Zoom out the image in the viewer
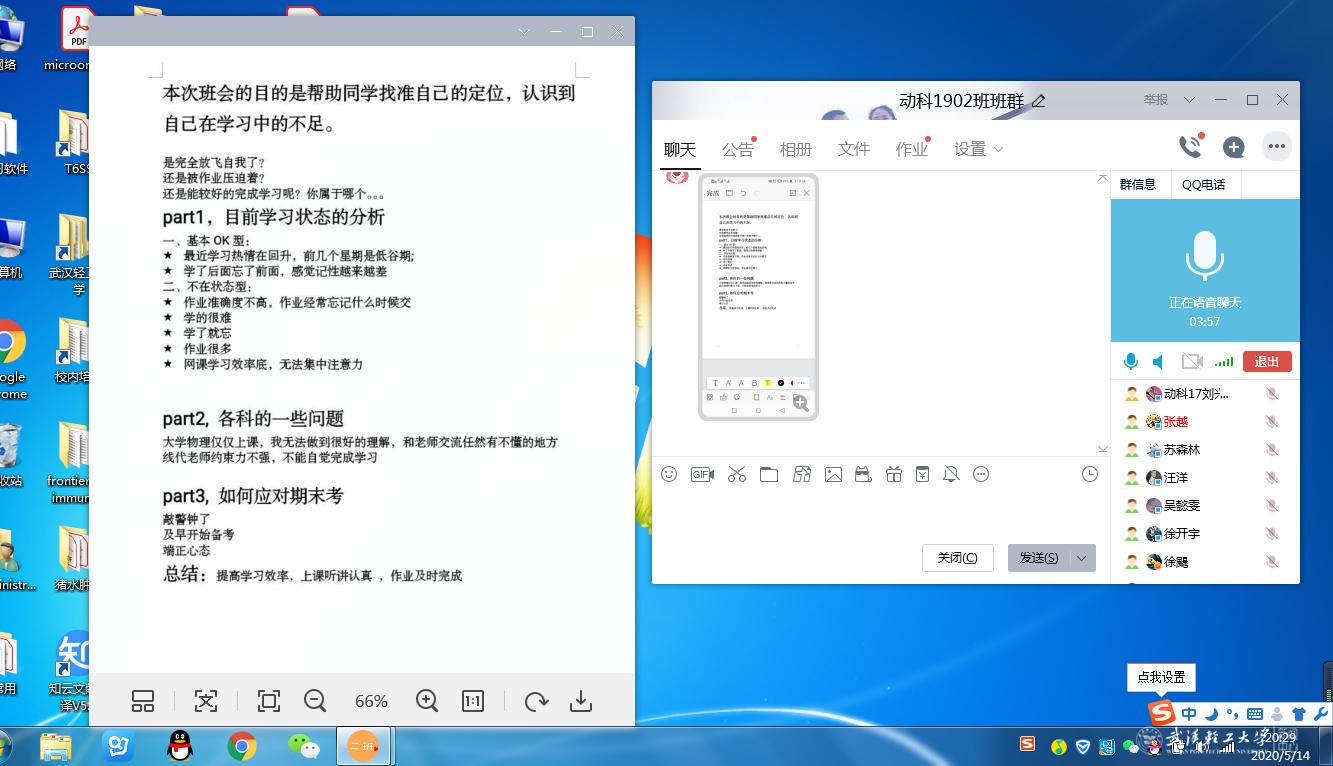This screenshot has width=1333, height=766. tap(315, 701)
